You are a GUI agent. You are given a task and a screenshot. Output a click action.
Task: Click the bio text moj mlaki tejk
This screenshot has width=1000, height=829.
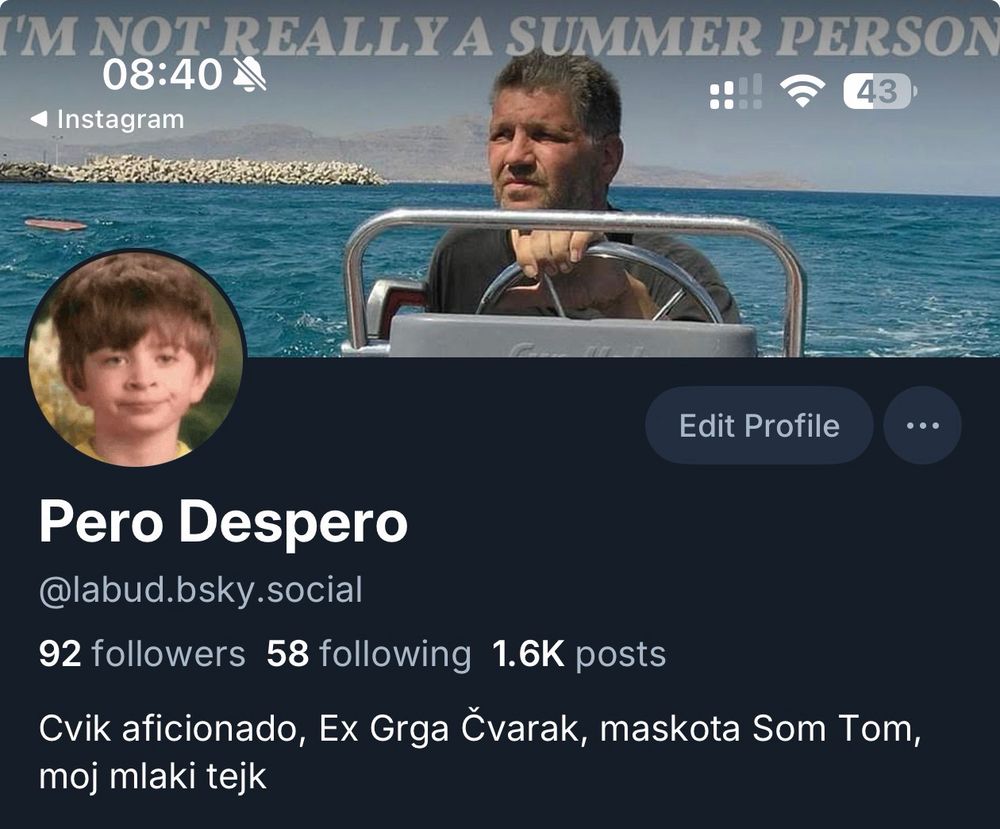[x=152, y=777]
